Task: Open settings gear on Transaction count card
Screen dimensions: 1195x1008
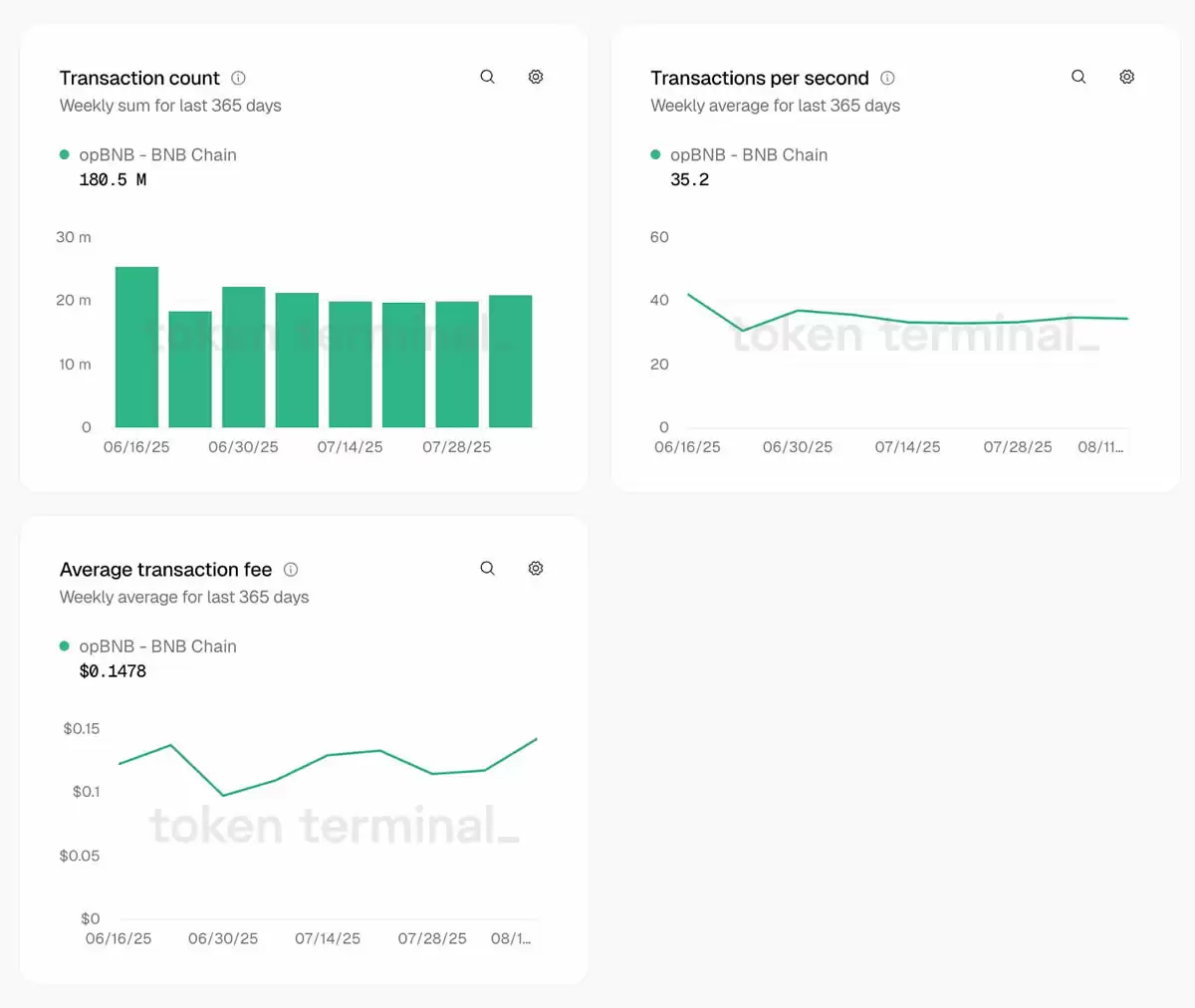Action: tap(536, 77)
